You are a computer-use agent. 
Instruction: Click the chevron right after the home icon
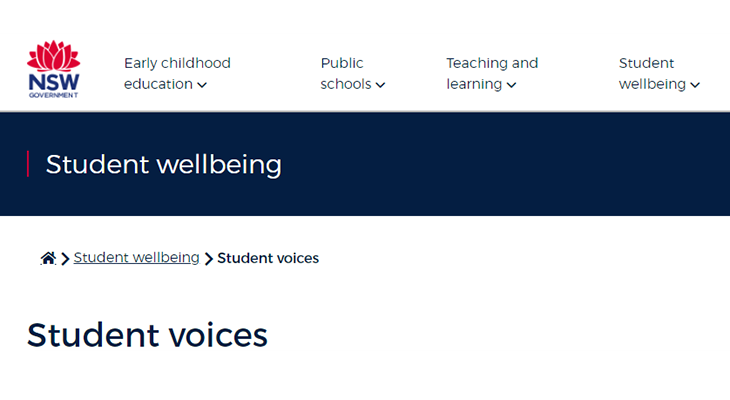(65, 259)
